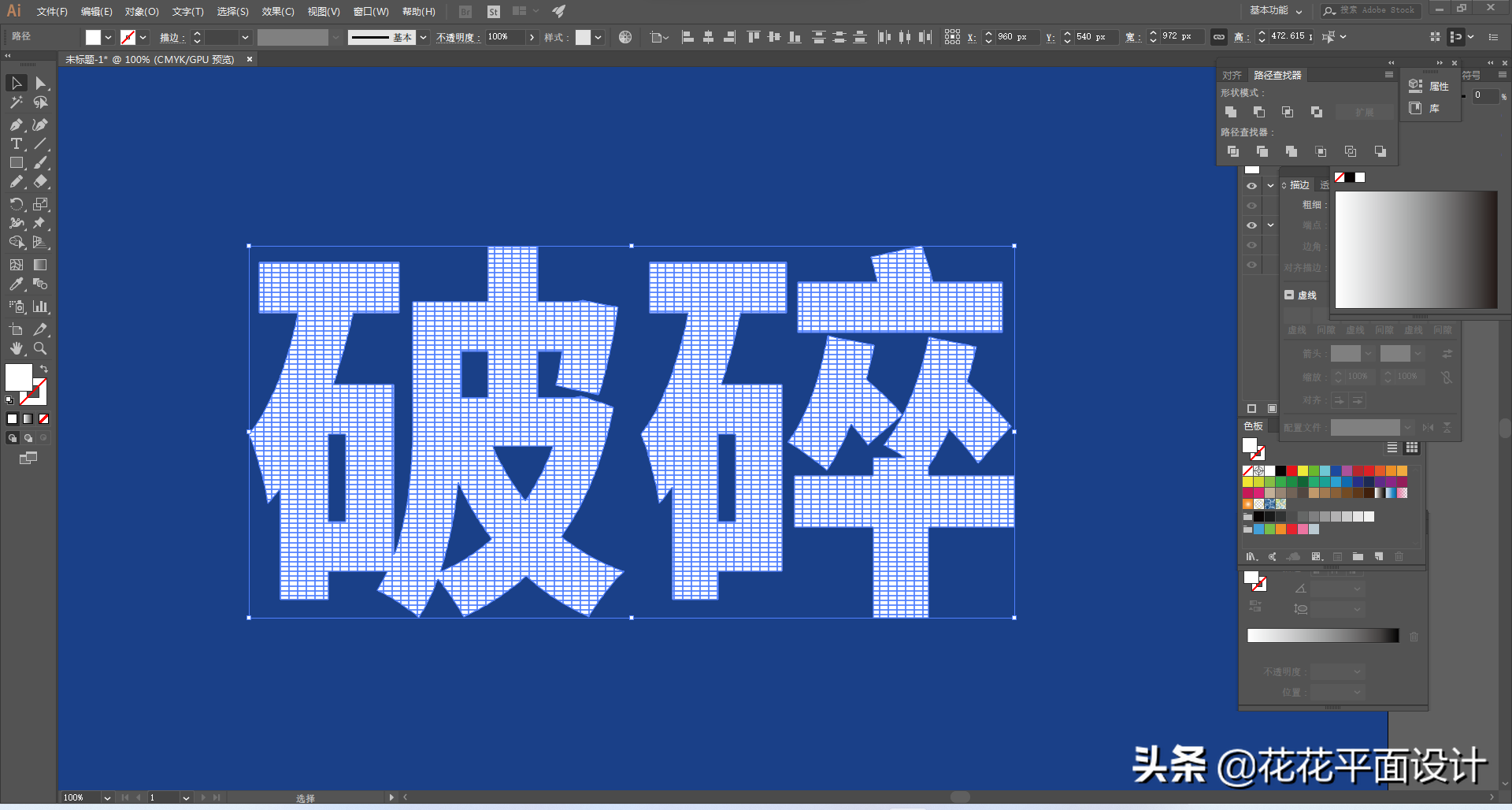
Task: Switch to the 对齐 panel tab
Action: coord(1232,75)
